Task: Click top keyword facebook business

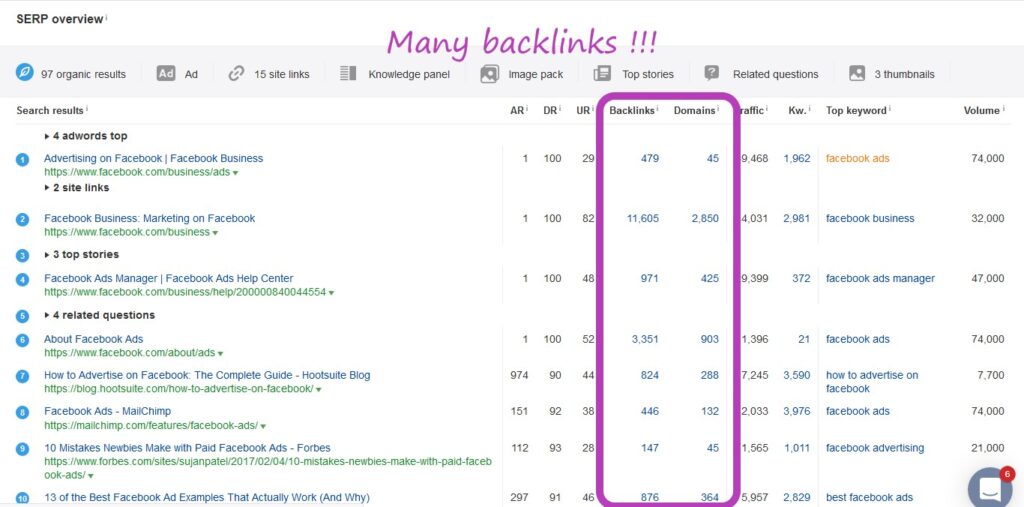Action: (870, 218)
